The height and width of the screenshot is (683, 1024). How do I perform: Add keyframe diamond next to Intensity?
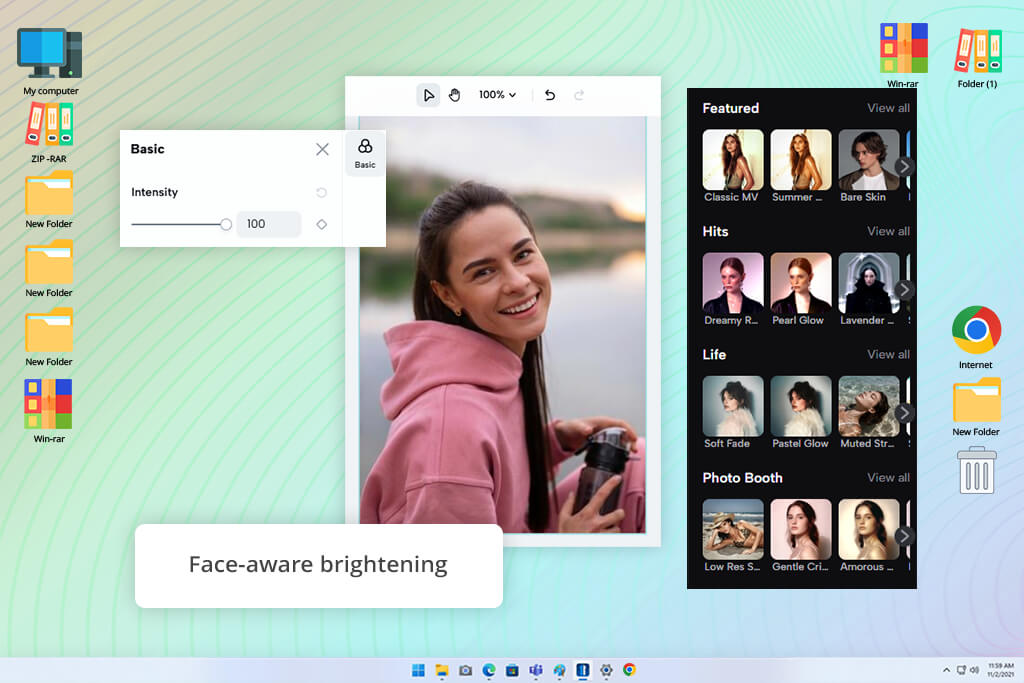tap(321, 225)
